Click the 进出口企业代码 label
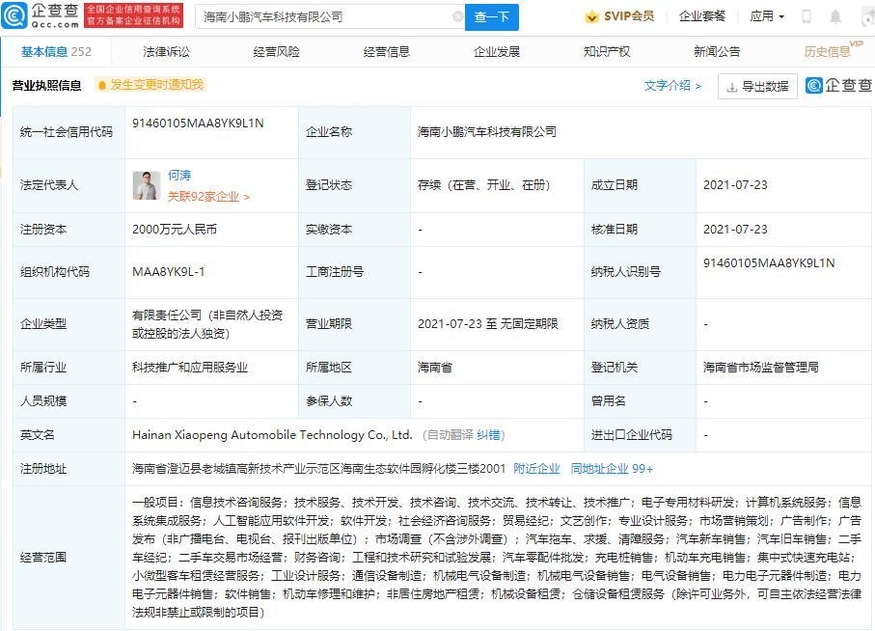Screen dimensions: 875x631 (x=631, y=435)
